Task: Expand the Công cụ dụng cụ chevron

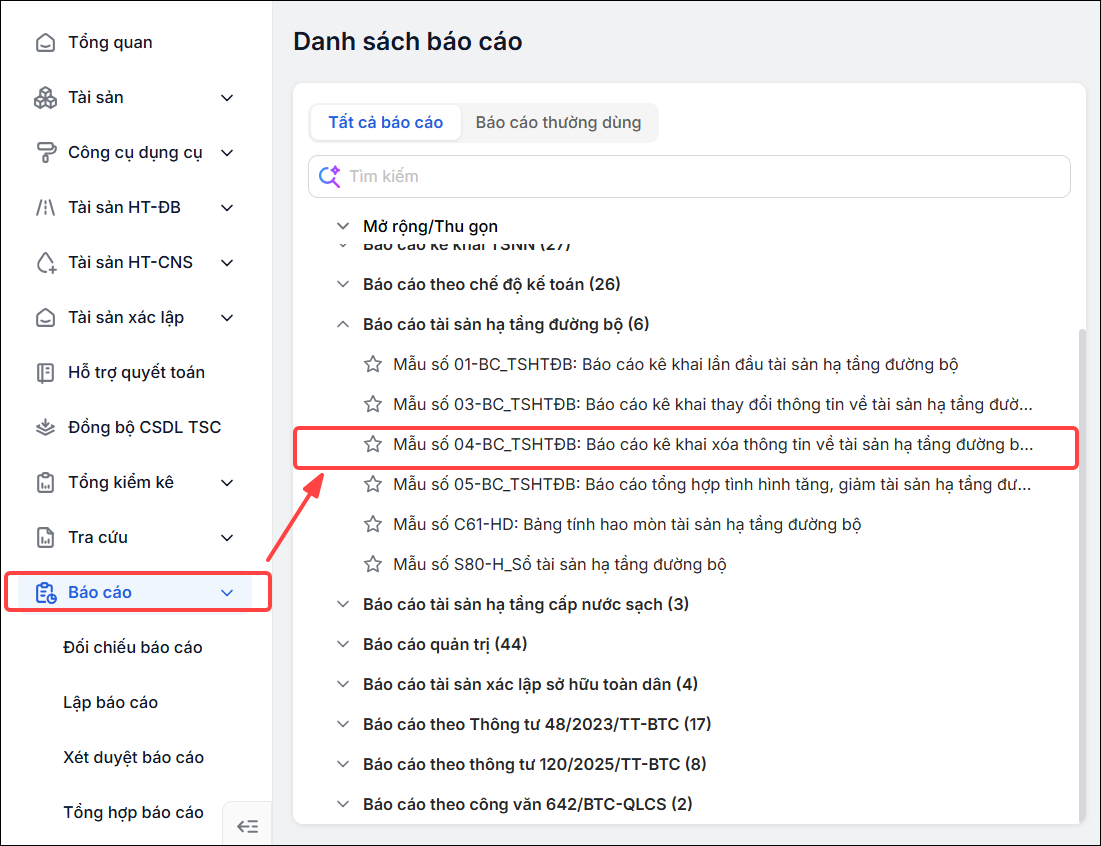Action: 227,152
